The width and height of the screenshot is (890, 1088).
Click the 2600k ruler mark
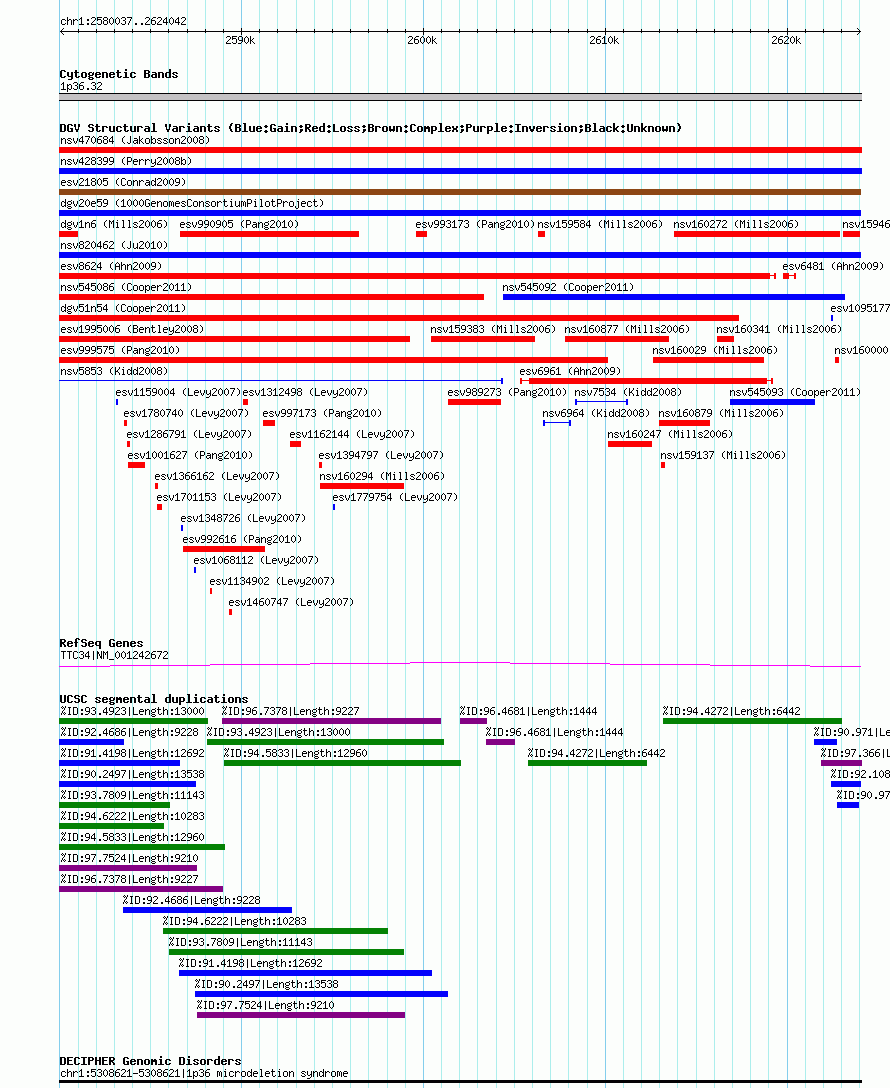(x=422, y=40)
